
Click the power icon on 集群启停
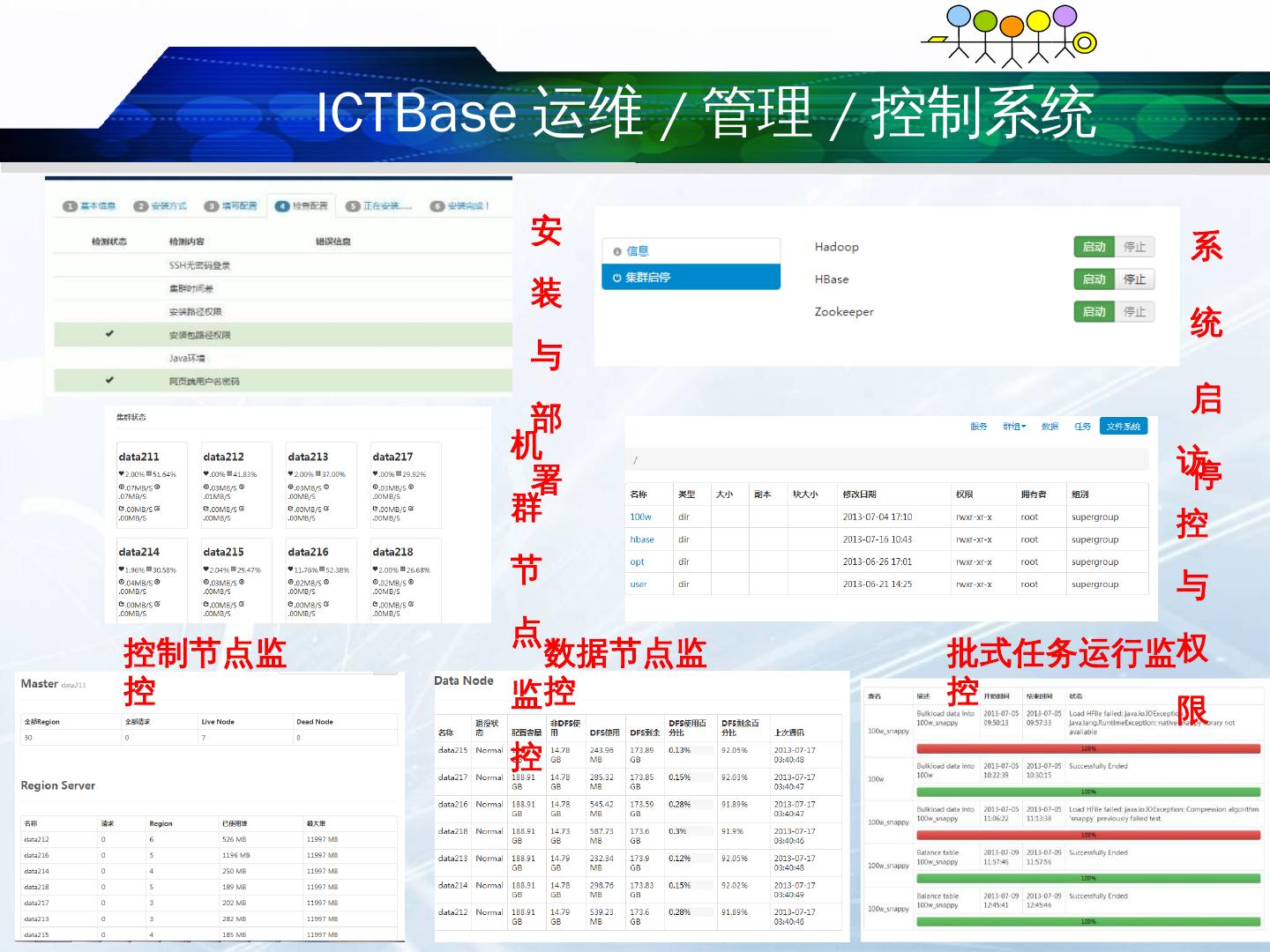click(x=616, y=278)
